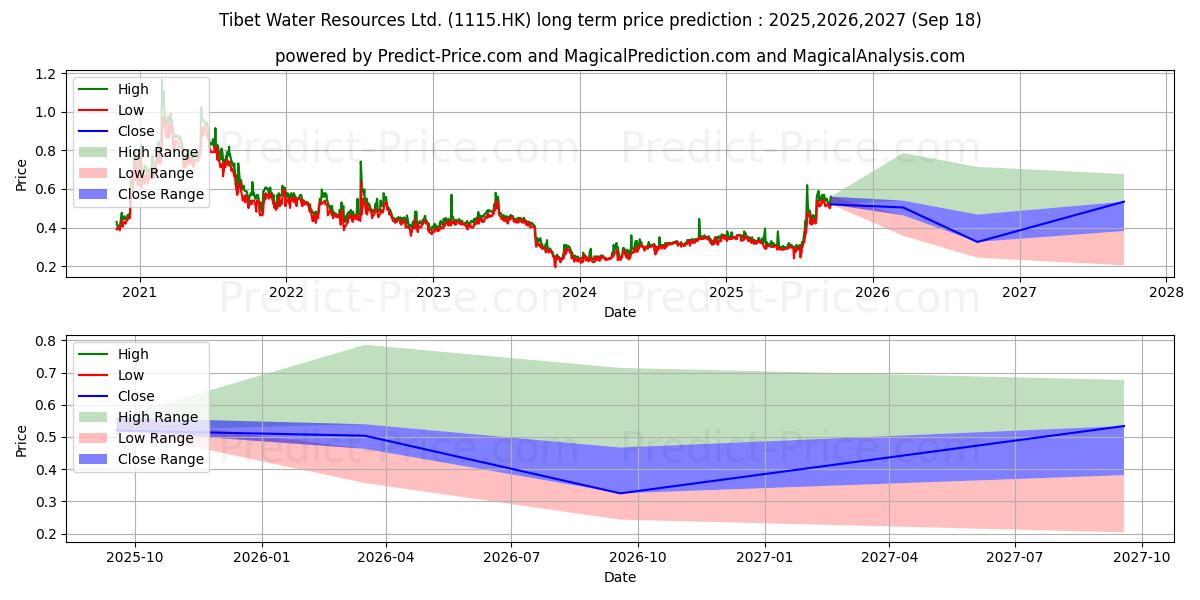Click the blue close line's lowest point in bottom chart
Viewport: 1200px width, 600px height.
[618, 493]
